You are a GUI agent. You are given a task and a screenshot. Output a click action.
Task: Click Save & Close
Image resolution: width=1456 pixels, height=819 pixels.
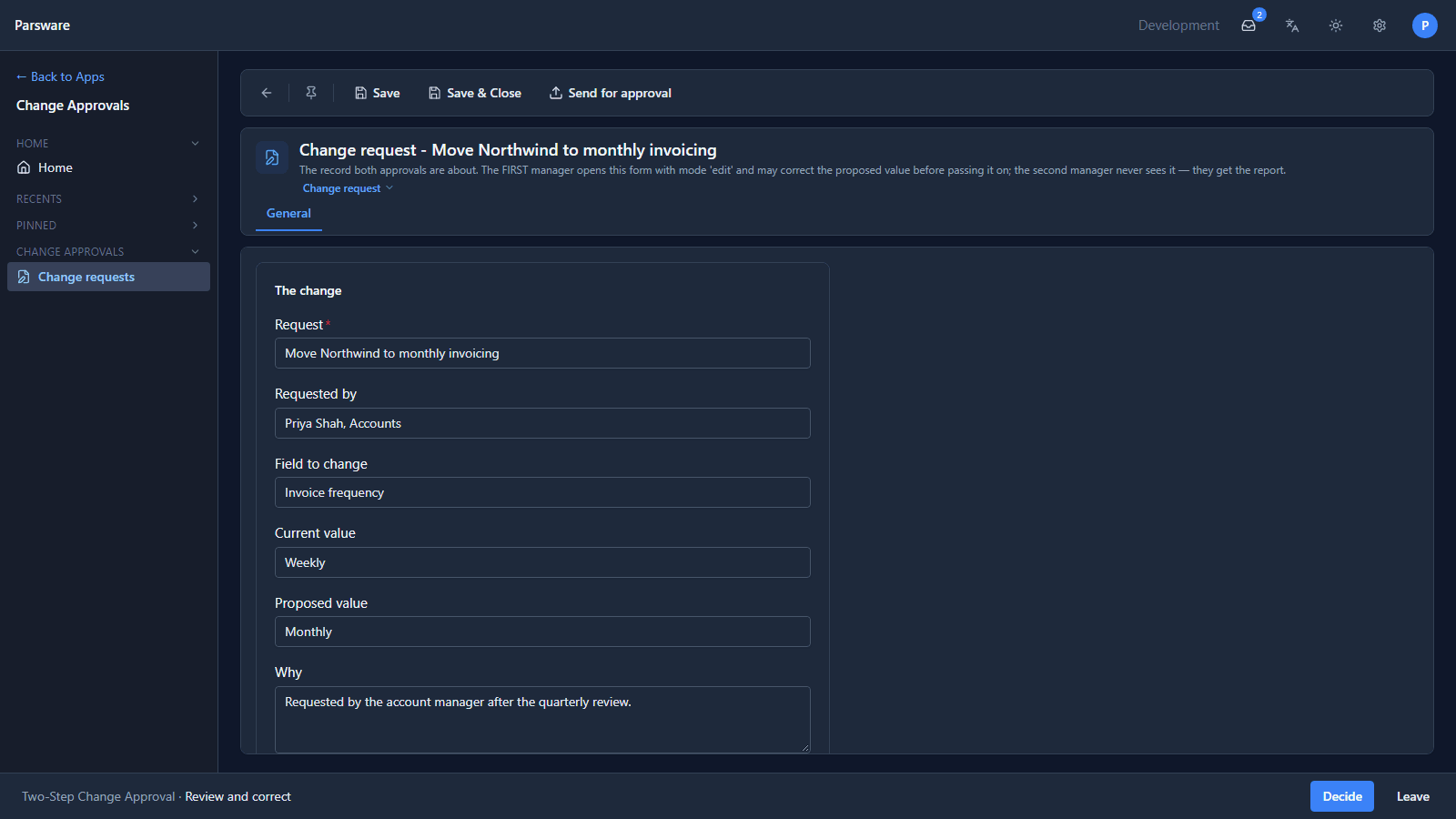[475, 93]
